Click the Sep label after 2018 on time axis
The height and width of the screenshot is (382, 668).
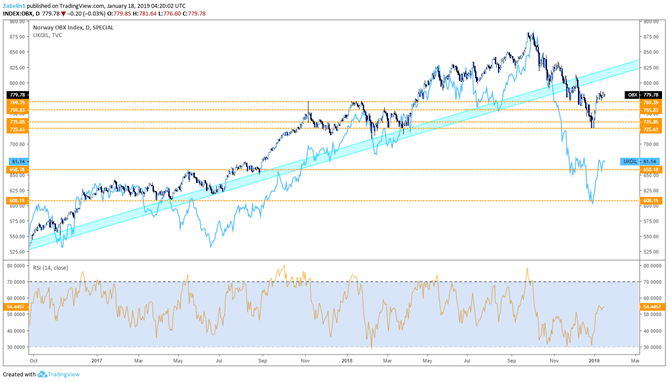coord(511,361)
